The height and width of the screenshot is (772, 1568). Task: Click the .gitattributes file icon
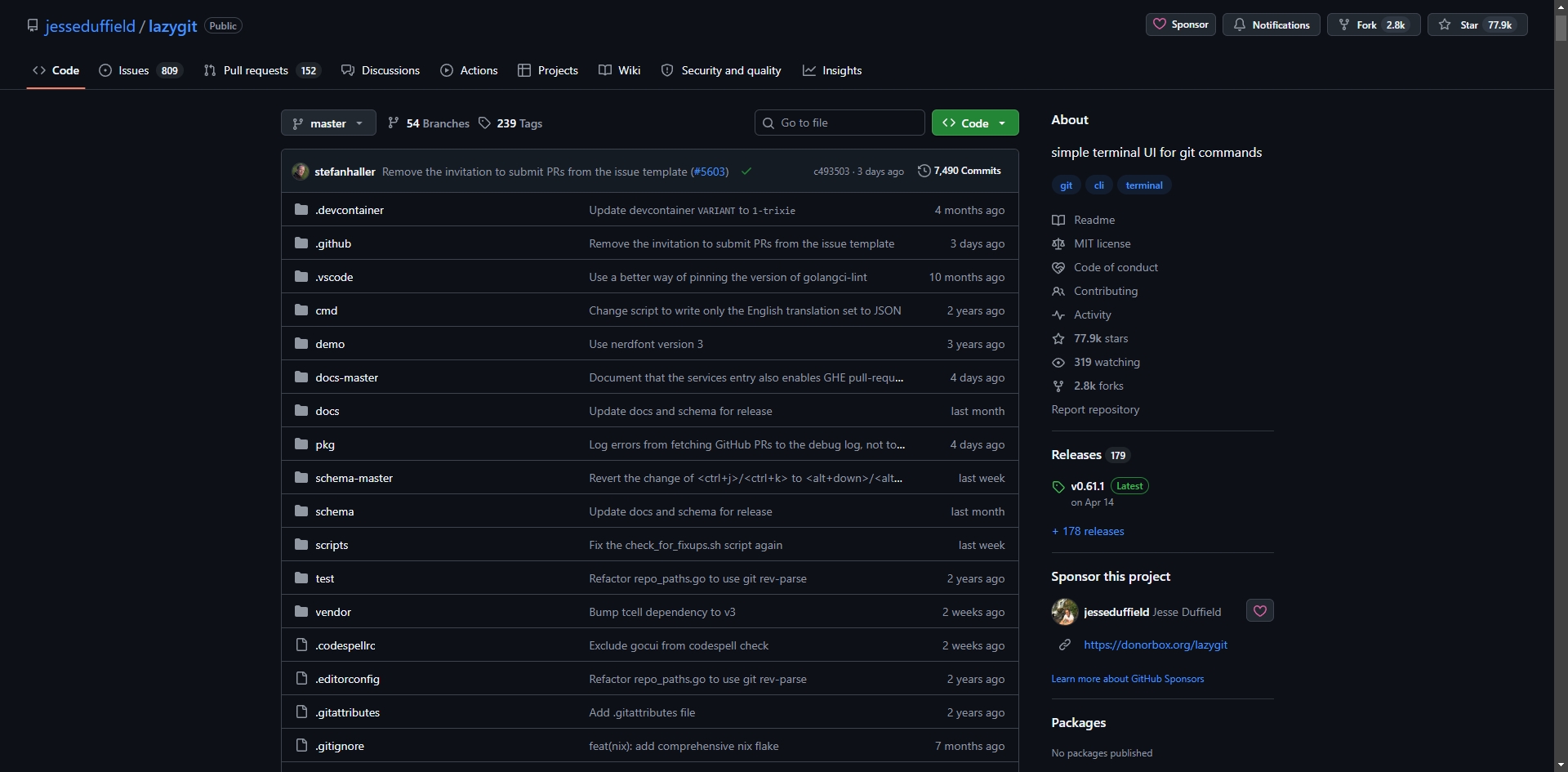301,712
